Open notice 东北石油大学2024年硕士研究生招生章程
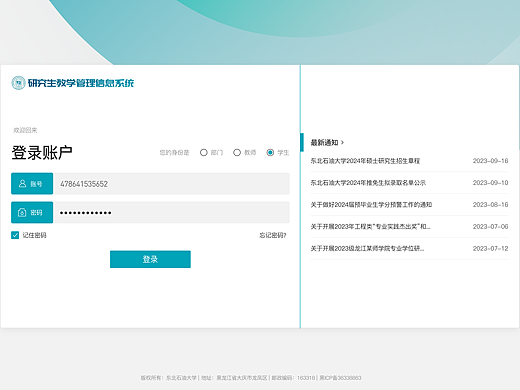 click(x=365, y=161)
